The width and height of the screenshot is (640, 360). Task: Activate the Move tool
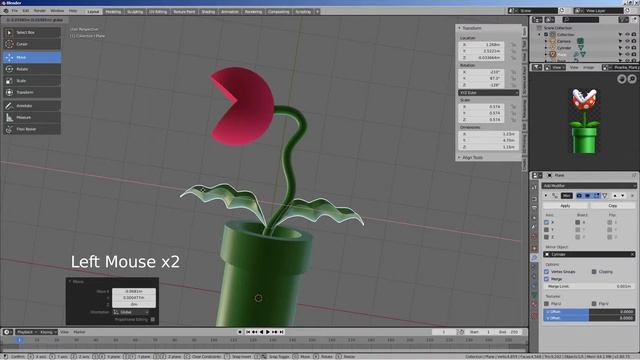(x=32, y=58)
